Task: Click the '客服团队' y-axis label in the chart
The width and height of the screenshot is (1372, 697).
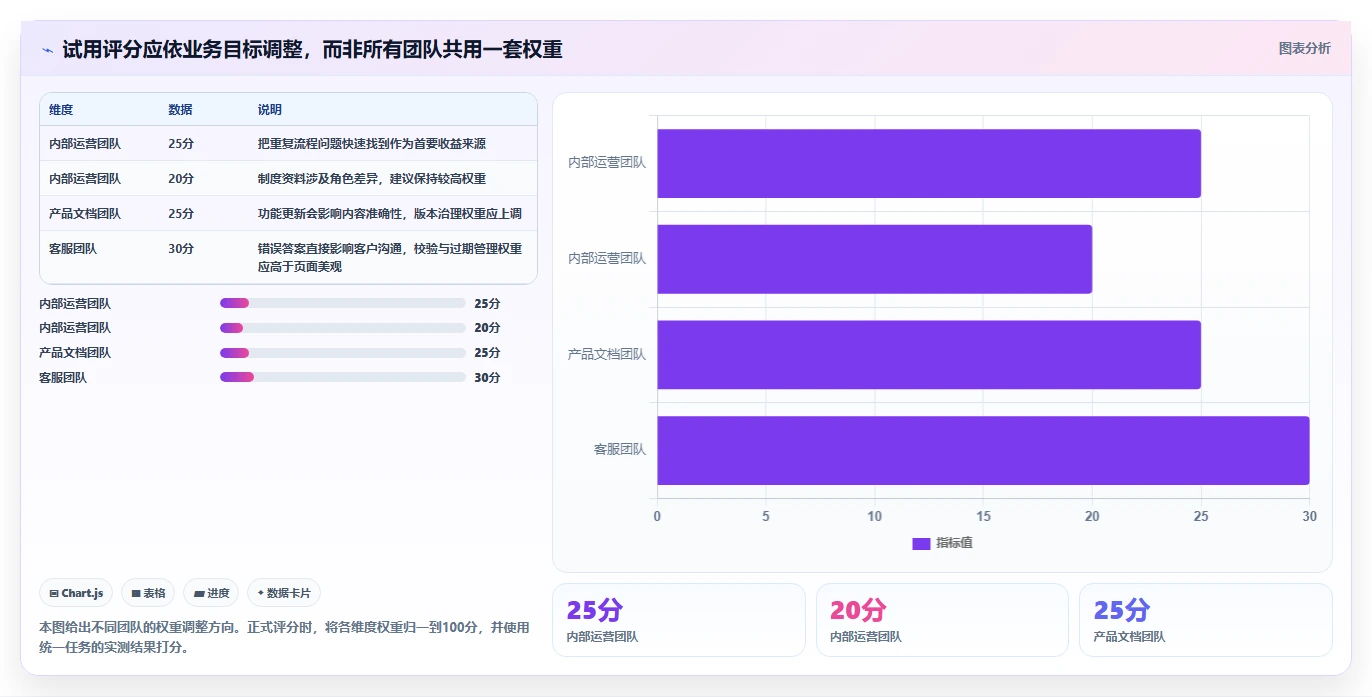Action: click(620, 450)
